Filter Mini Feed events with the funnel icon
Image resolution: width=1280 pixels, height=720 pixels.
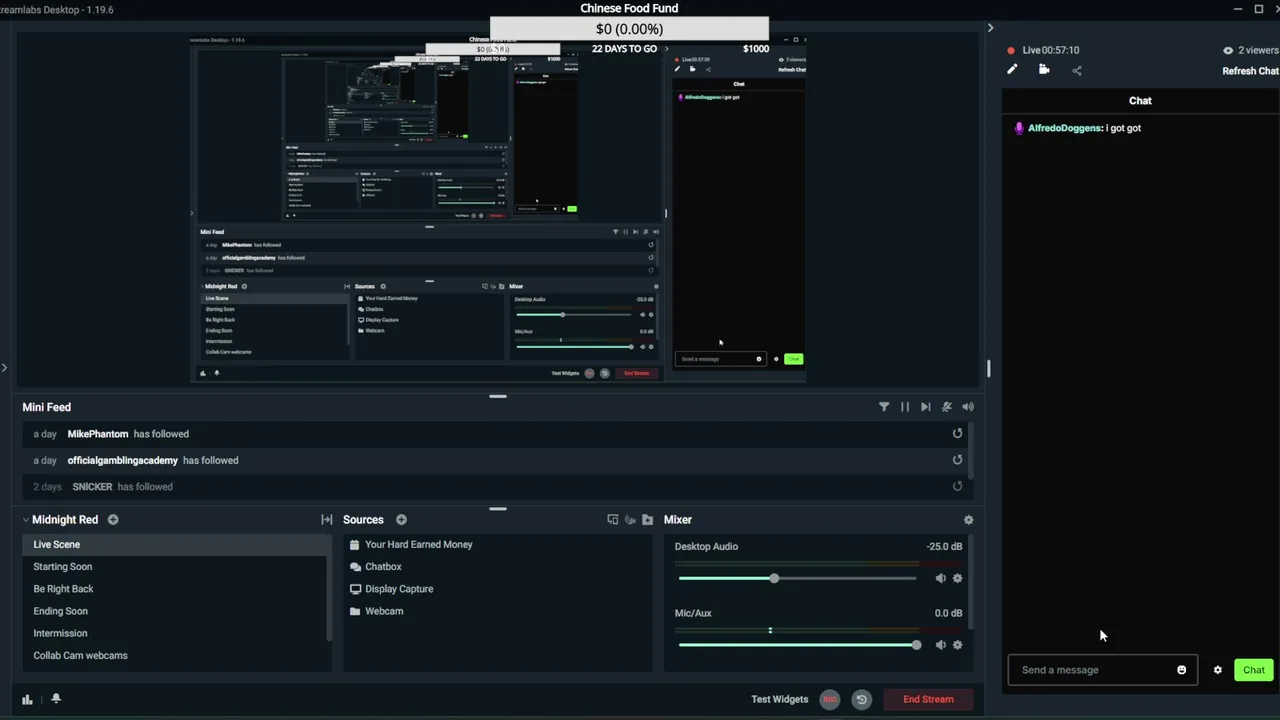(884, 407)
